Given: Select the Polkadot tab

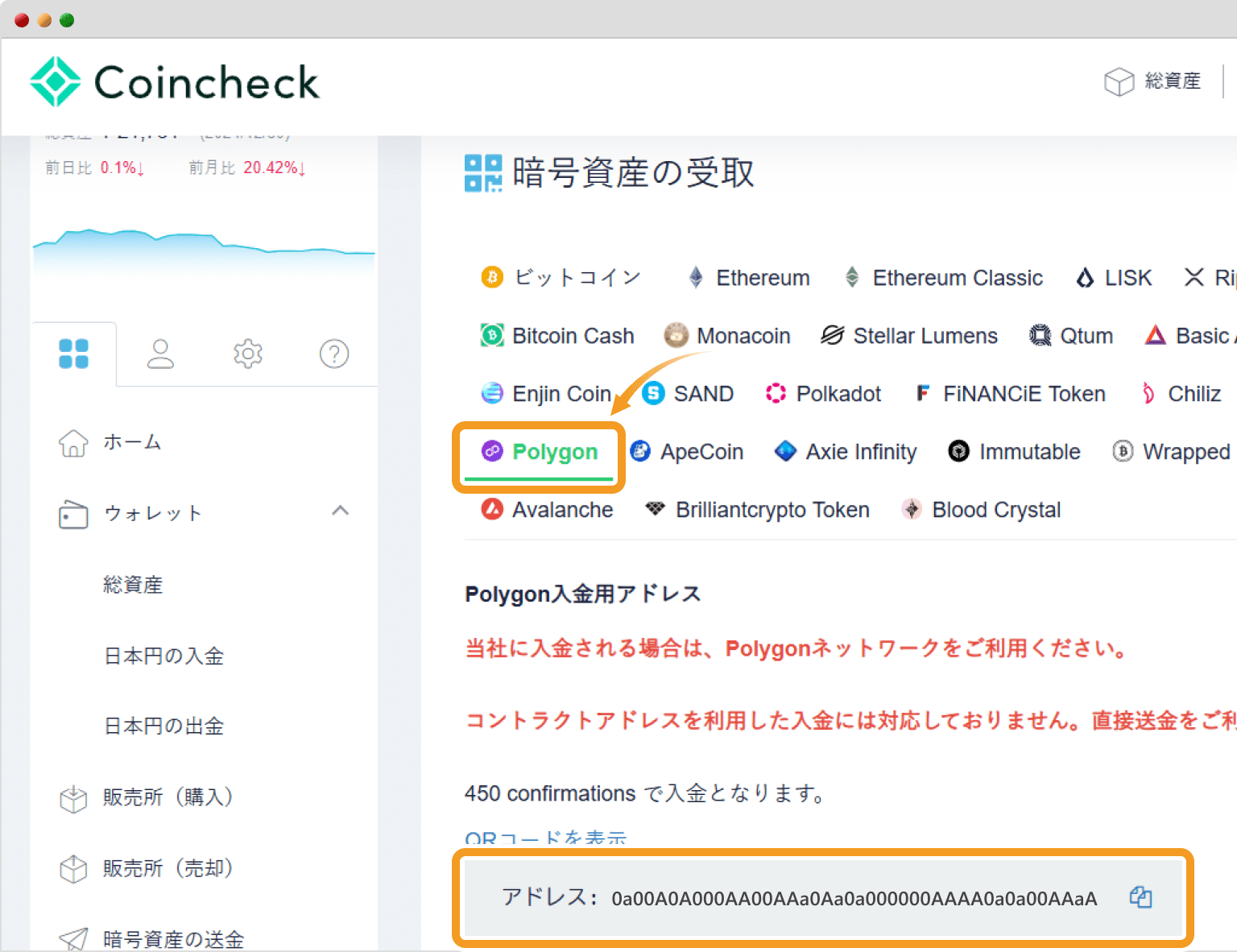Looking at the screenshot, I should (823, 394).
